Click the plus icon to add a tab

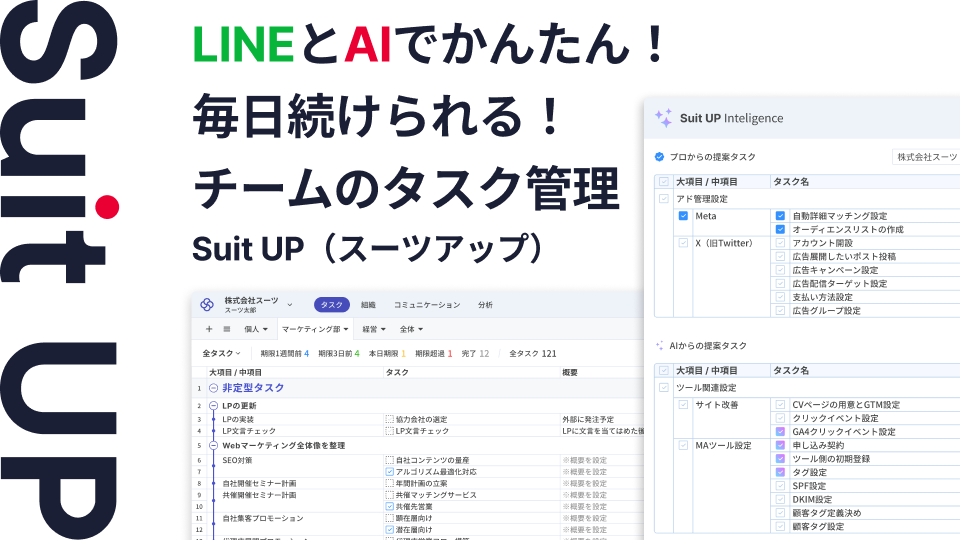tap(209, 329)
